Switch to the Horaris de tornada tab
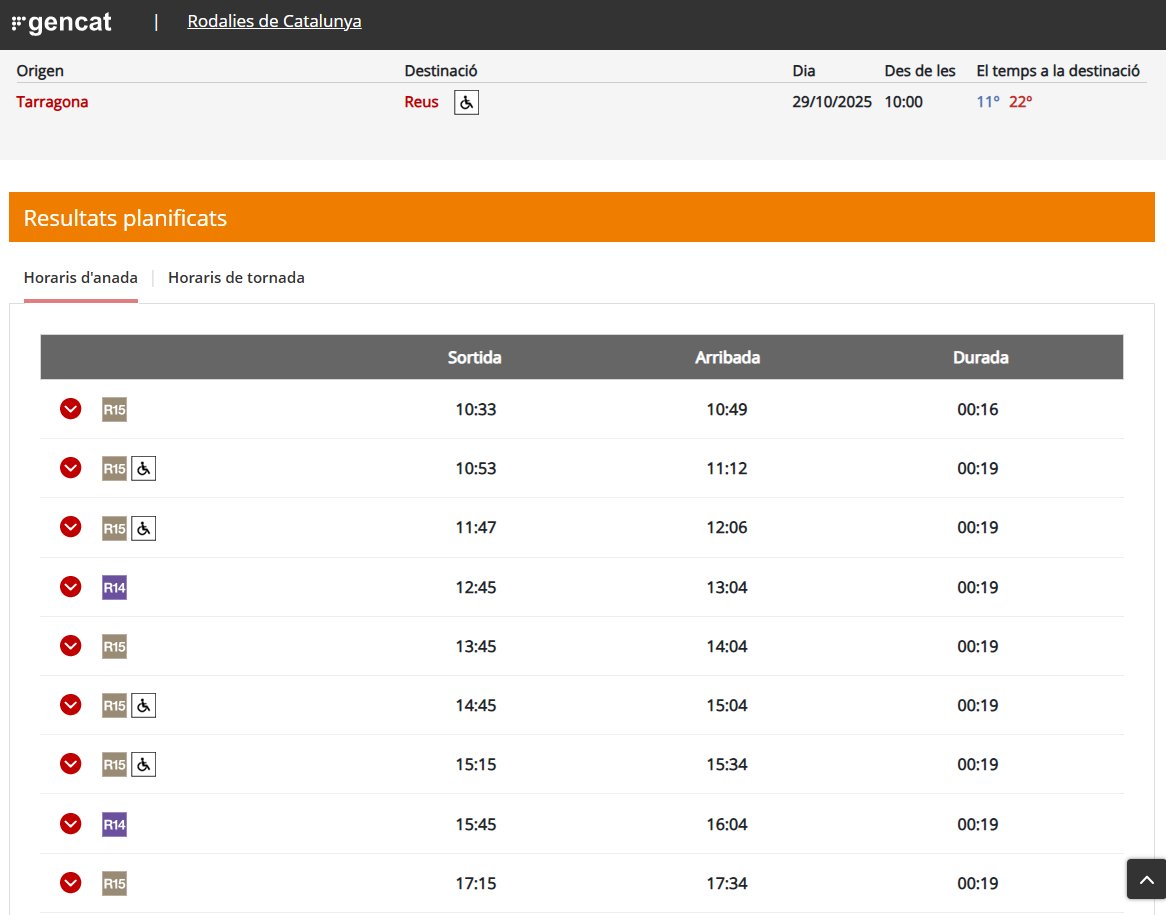Screen dimensions: 1166x915 236,277
